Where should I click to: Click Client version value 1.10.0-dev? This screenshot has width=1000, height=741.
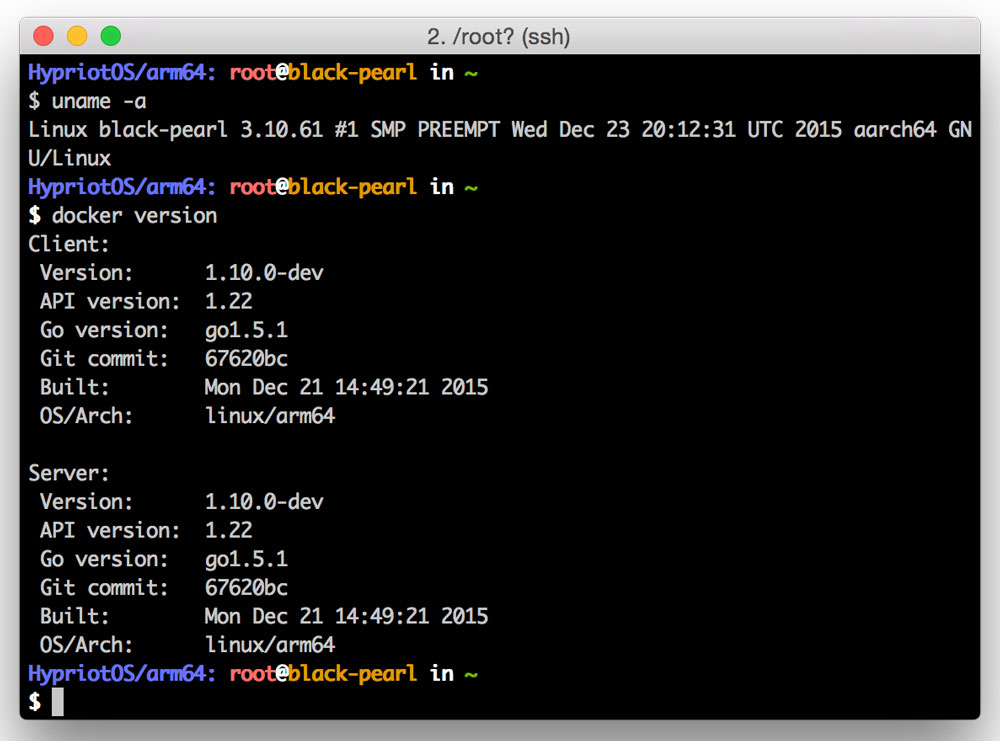click(x=264, y=273)
